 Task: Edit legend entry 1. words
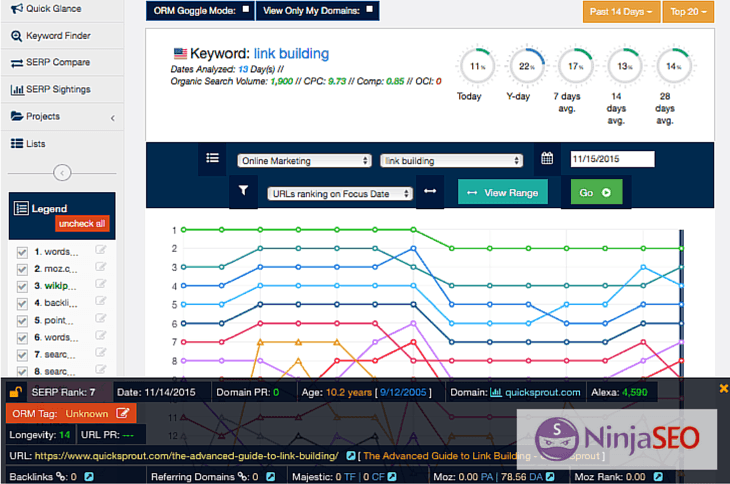coord(101,250)
